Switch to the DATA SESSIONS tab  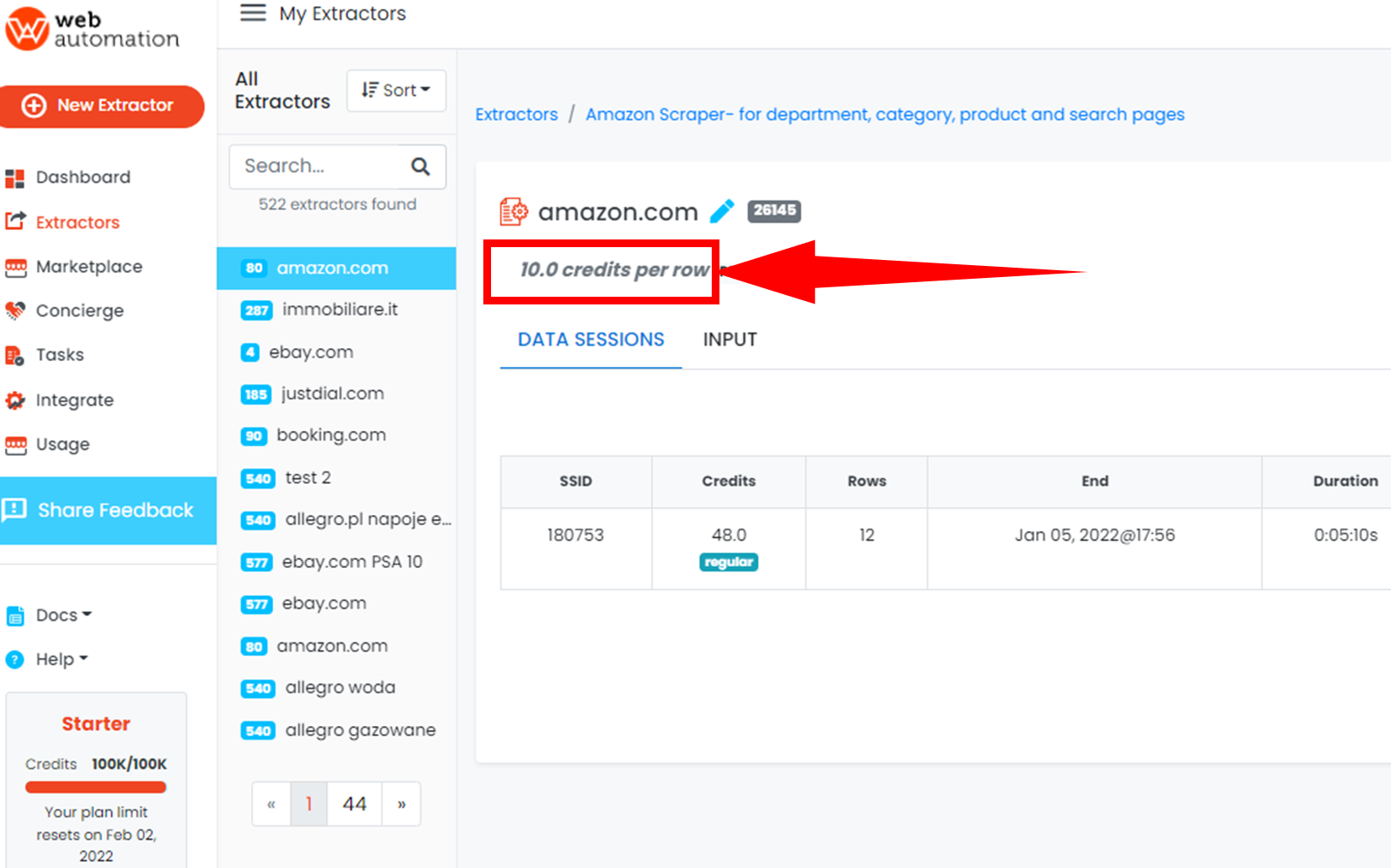pos(591,340)
